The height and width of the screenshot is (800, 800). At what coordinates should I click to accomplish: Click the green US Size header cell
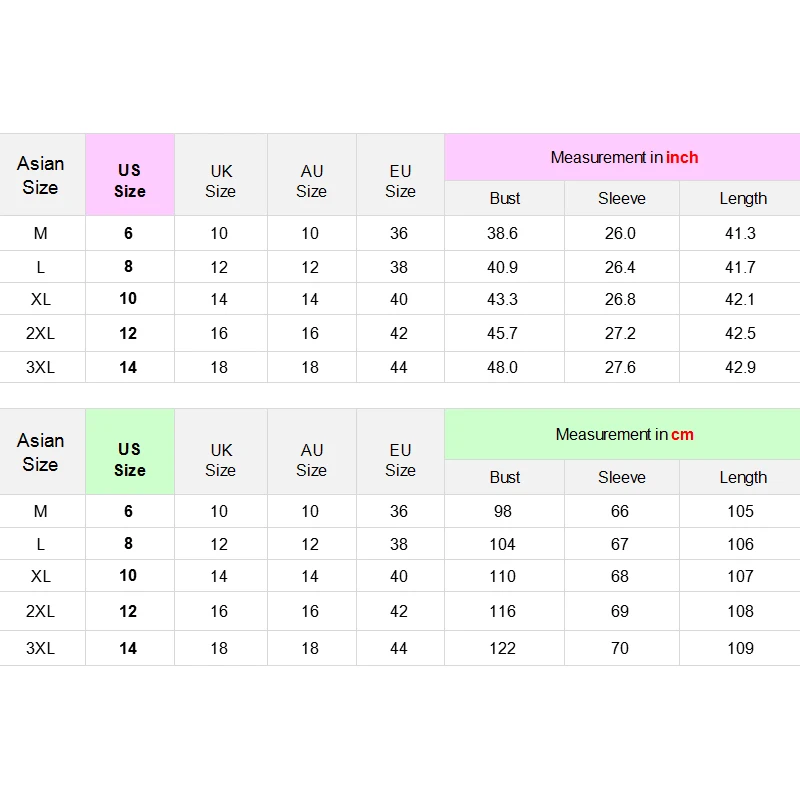[130, 459]
